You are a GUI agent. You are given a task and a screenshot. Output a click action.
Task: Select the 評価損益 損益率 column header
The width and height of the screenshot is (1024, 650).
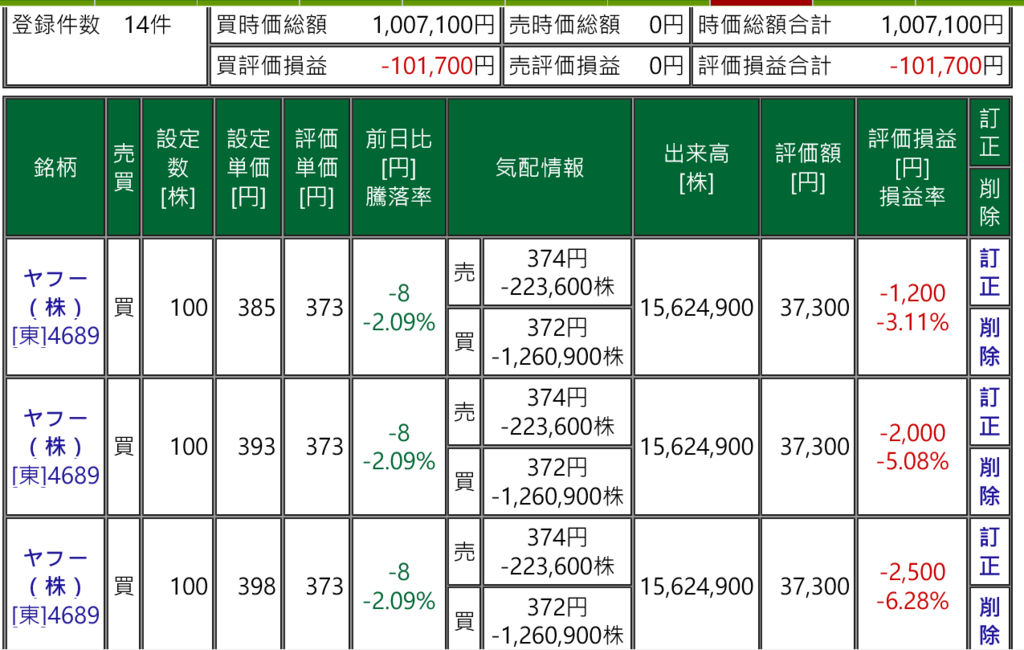coord(912,167)
